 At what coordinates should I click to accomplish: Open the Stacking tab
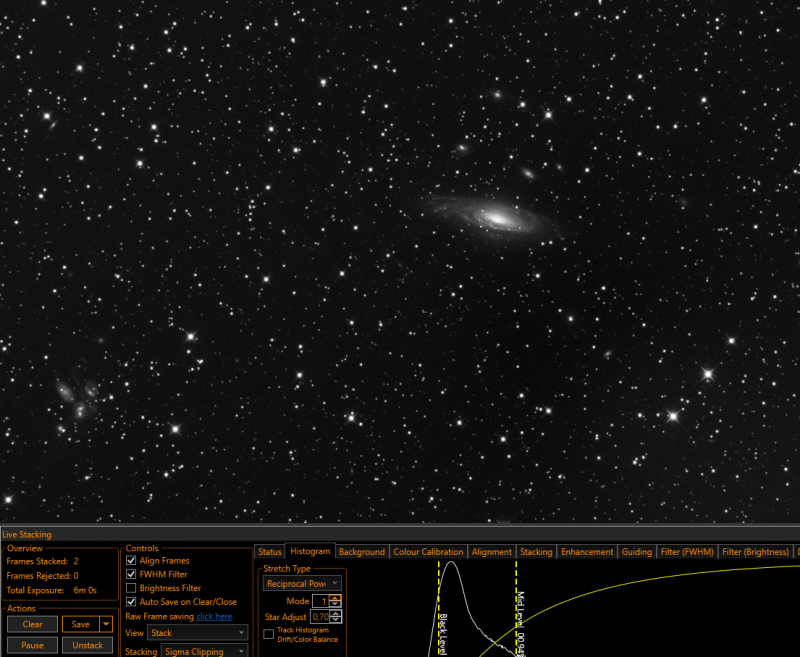pyautogui.click(x=536, y=551)
